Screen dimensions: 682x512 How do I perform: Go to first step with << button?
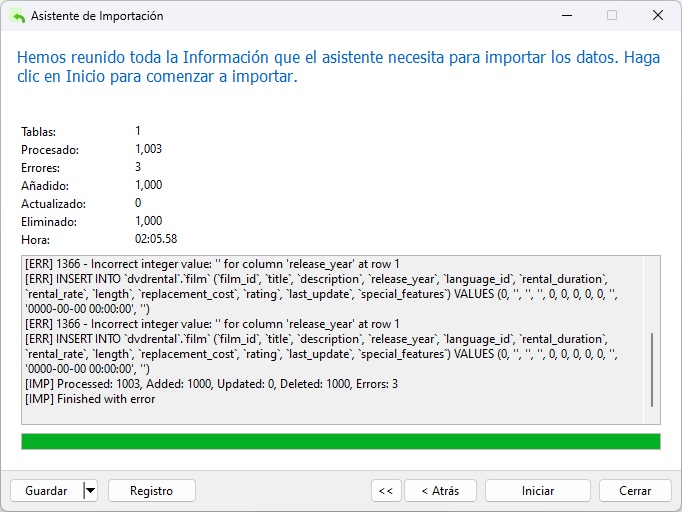(x=386, y=491)
